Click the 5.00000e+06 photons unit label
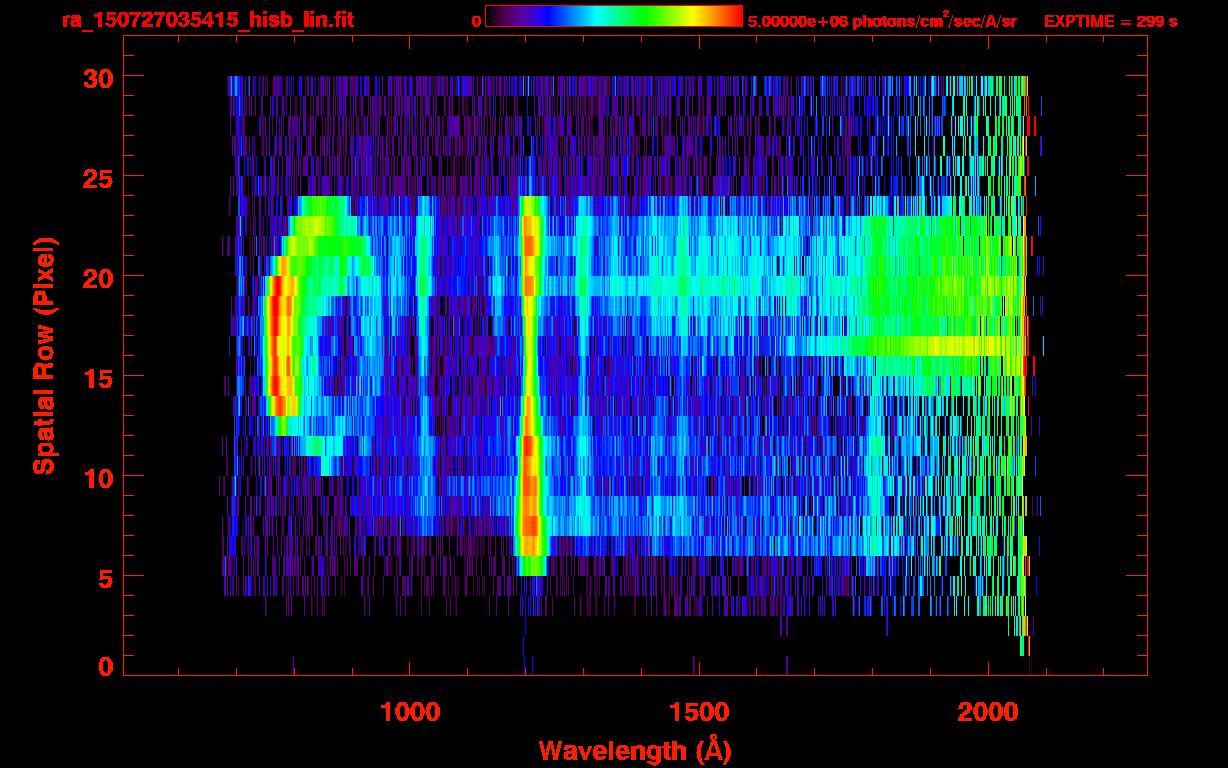This screenshot has height=768, width=1228. (x=882, y=20)
